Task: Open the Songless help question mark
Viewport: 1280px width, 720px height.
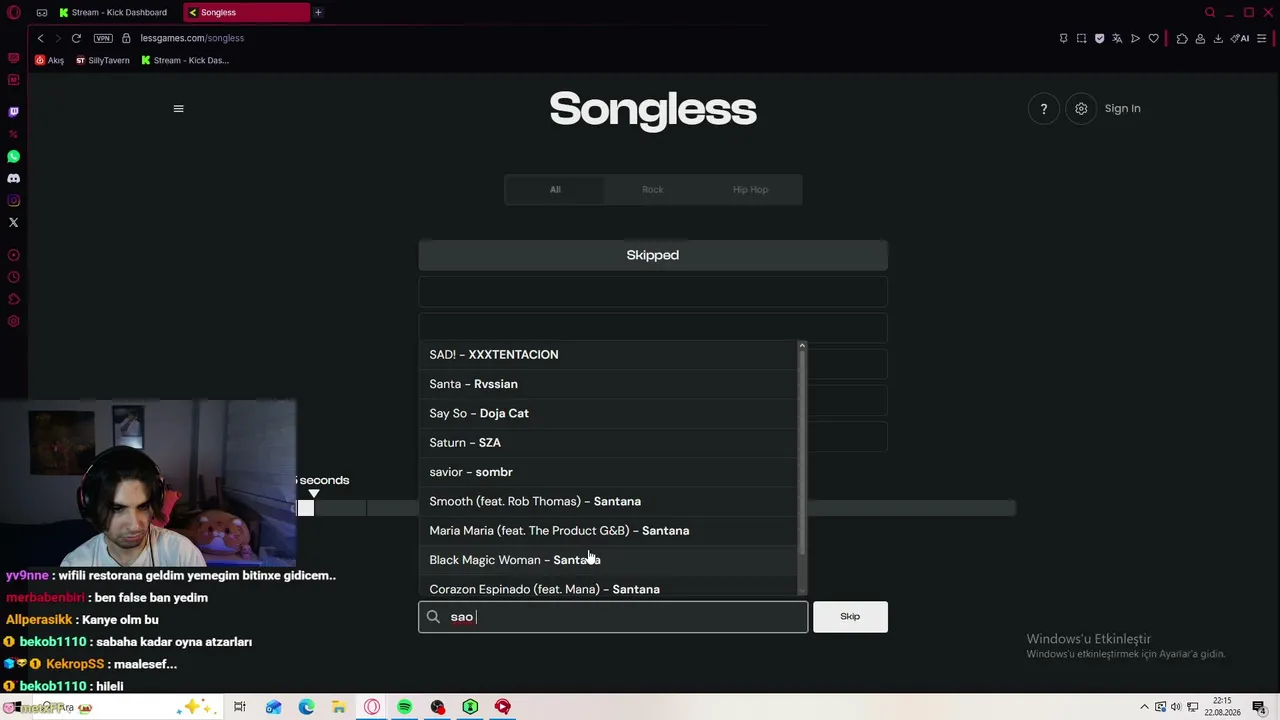Action: [x=1044, y=109]
